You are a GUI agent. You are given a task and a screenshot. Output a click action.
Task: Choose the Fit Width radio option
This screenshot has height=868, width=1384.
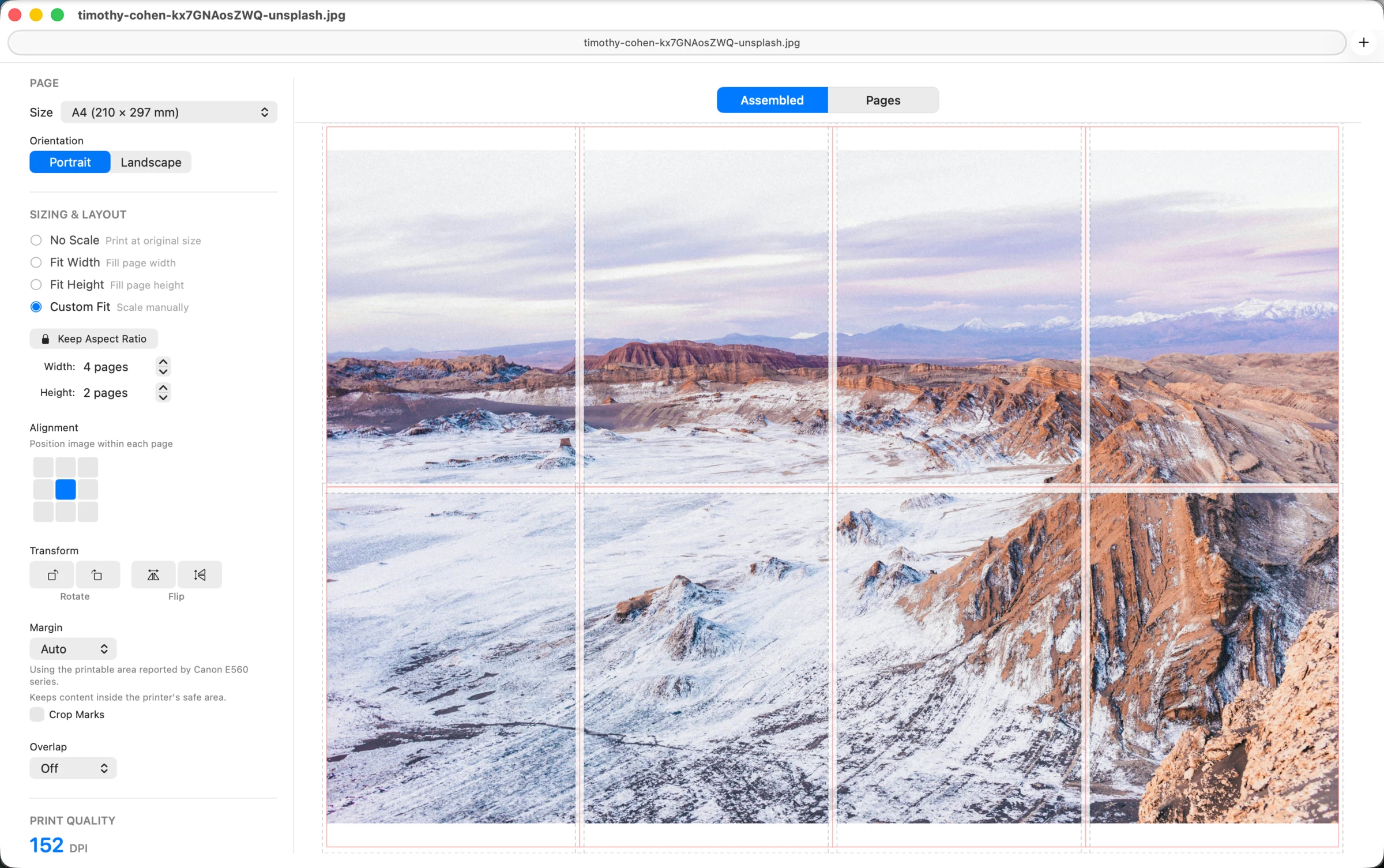[x=36, y=262]
